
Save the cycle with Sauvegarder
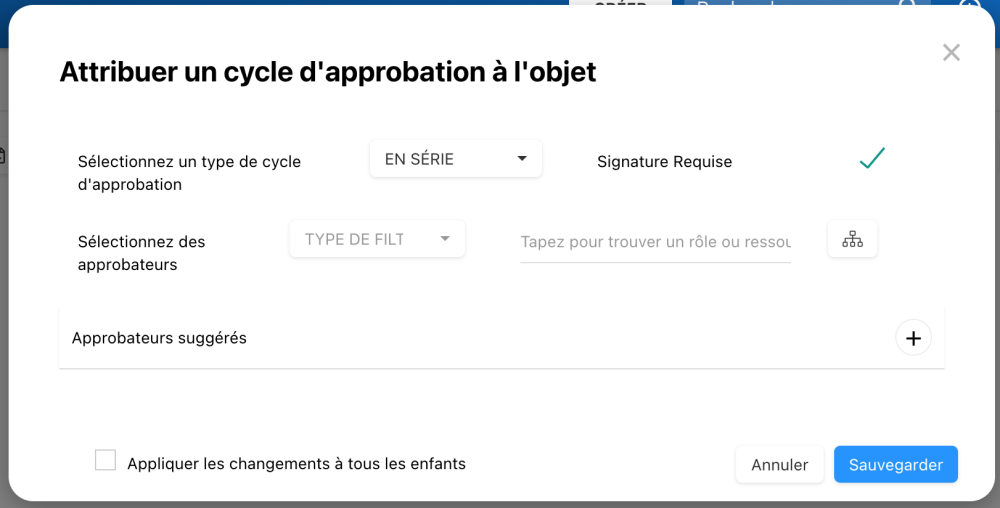895,465
